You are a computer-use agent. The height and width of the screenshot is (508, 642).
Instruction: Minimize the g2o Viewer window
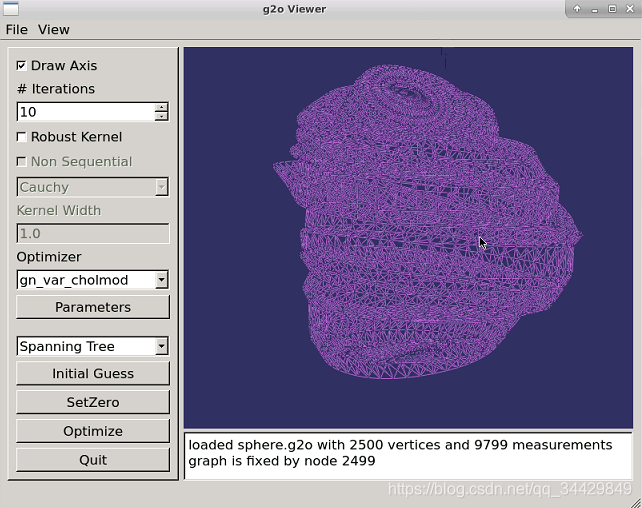click(x=595, y=9)
